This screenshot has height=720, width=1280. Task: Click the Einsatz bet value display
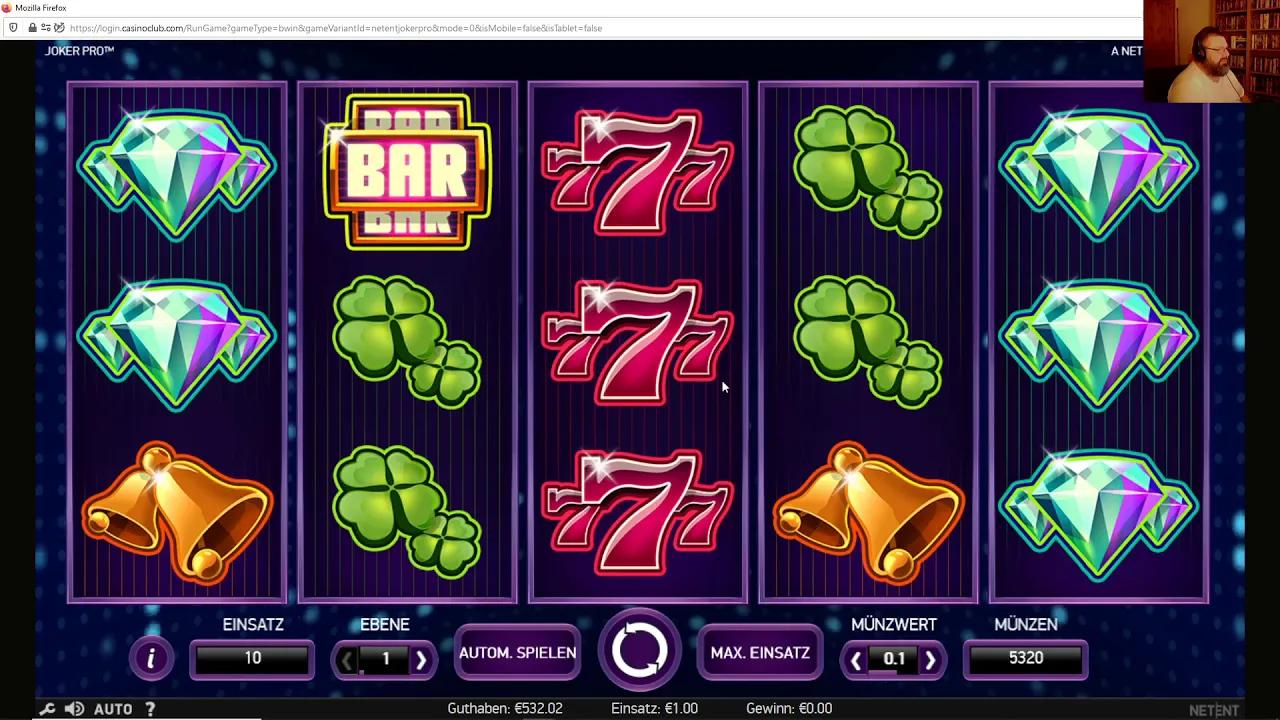[252, 658]
